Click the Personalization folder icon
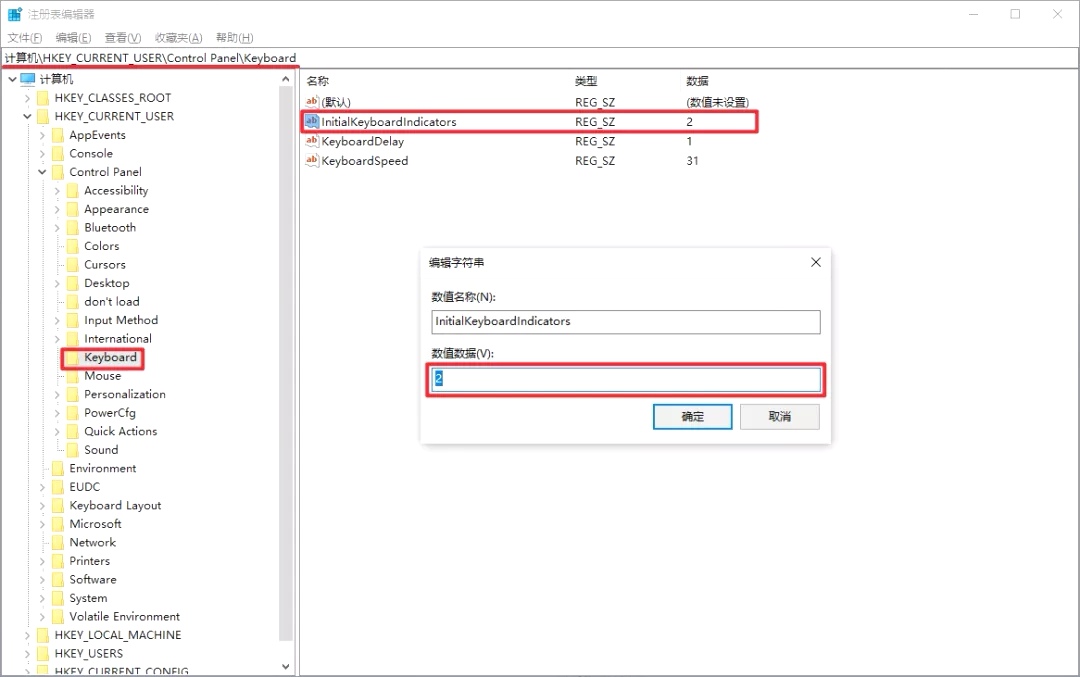The height and width of the screenshot is (677, 1080). tap(72, 395)
